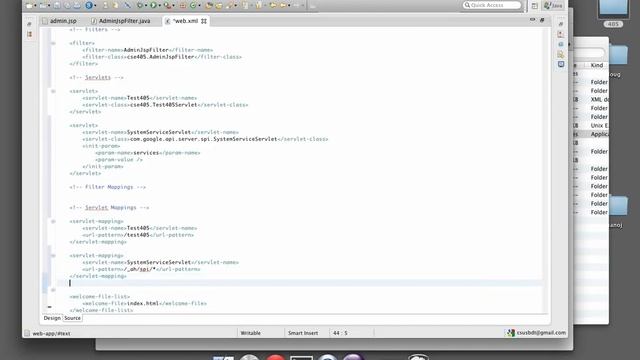
Task: Click the blue Google services icon
Action: click(89, 6)
